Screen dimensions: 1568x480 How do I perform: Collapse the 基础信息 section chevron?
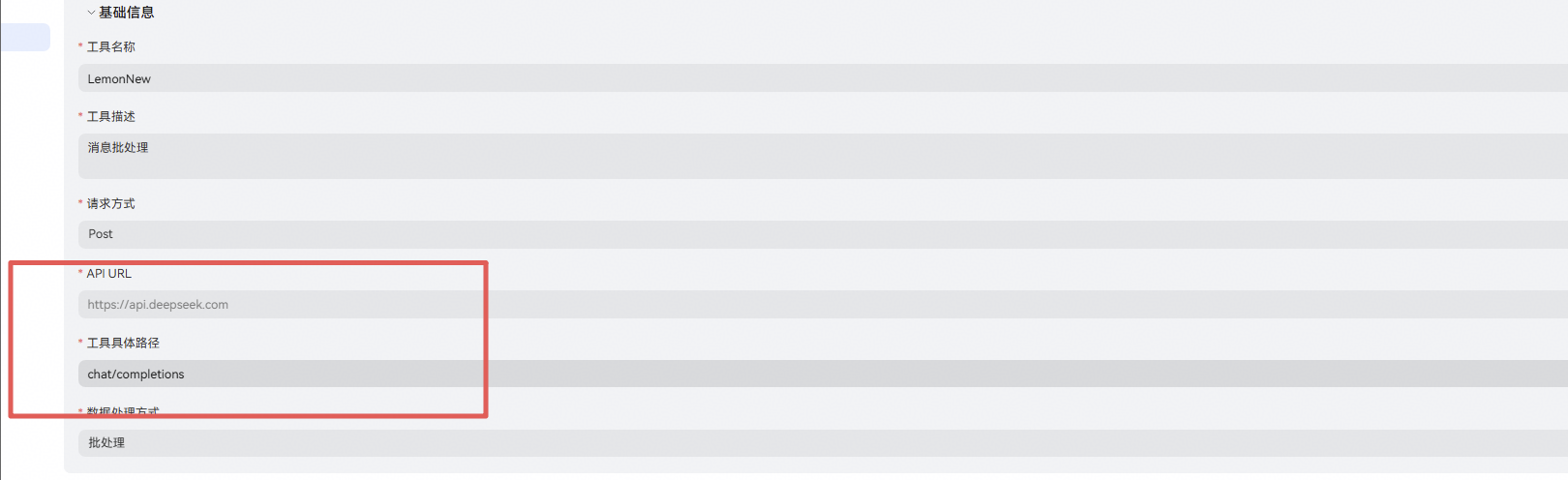[91, 13]
